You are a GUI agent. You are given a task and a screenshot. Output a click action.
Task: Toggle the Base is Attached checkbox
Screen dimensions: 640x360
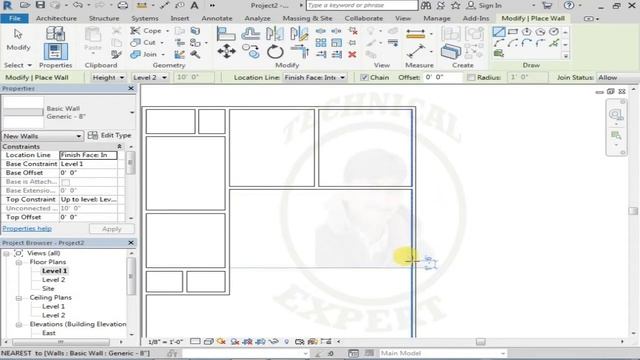66,182
